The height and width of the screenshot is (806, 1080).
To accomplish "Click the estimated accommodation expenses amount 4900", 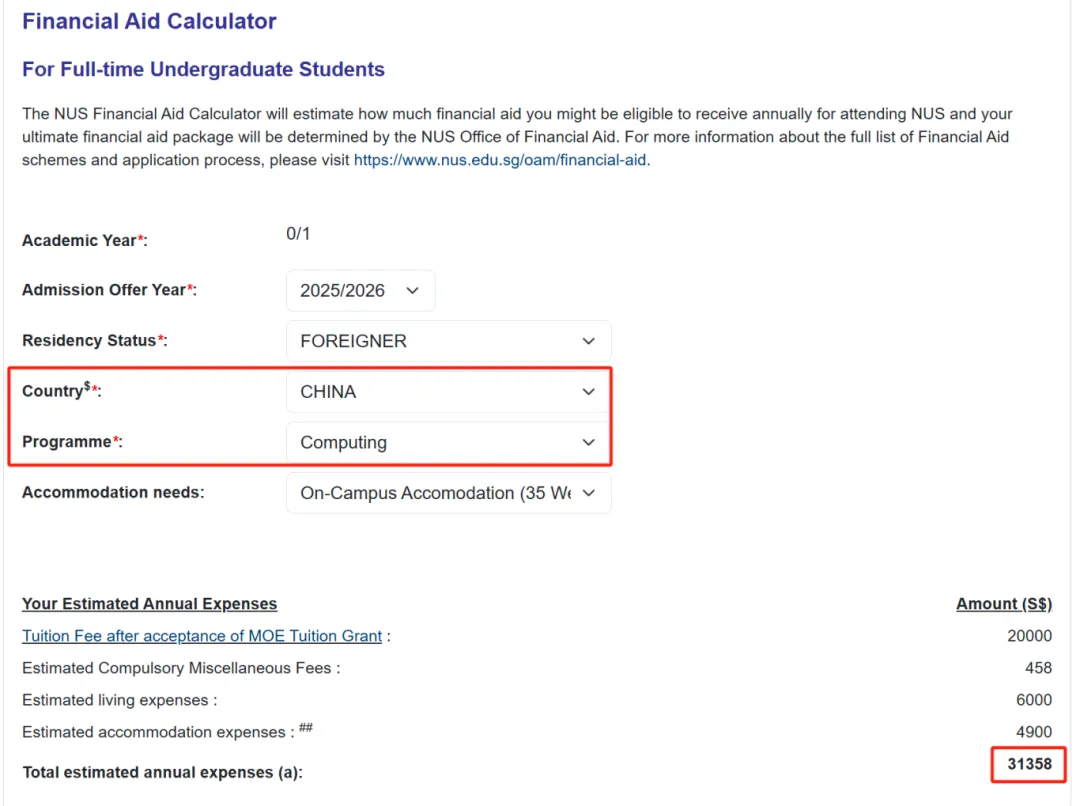I will click(x=1033, y=732).
